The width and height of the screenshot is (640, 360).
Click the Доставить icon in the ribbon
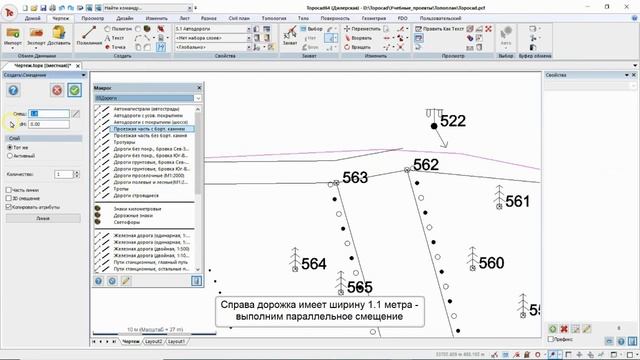point(59,33)
